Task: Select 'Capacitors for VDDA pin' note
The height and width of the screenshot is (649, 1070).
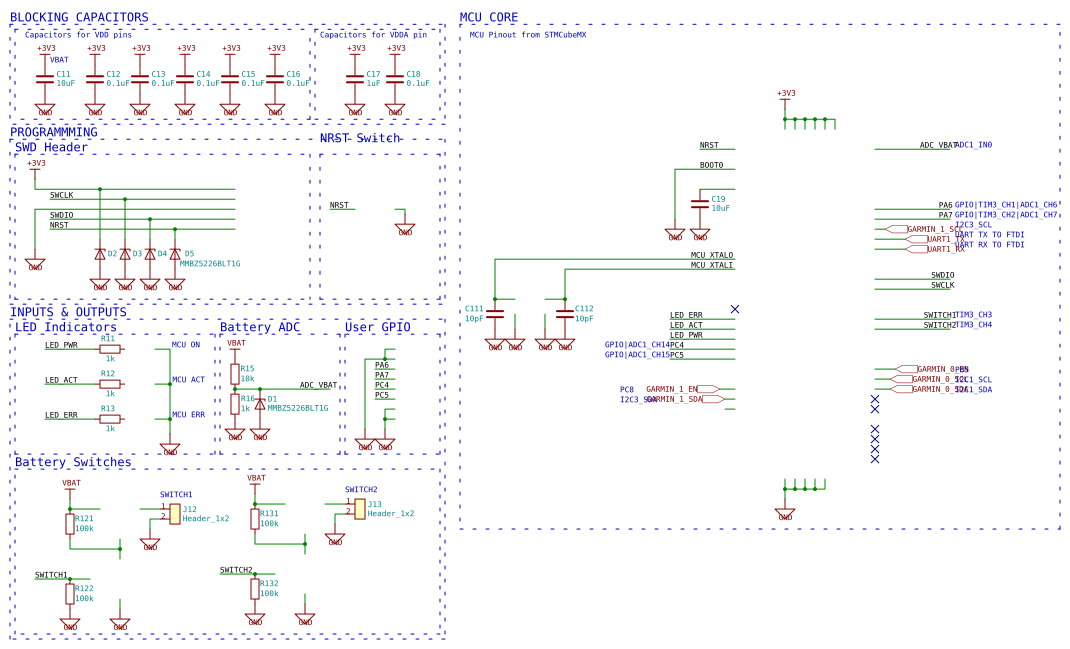Action: pos(373,35)
